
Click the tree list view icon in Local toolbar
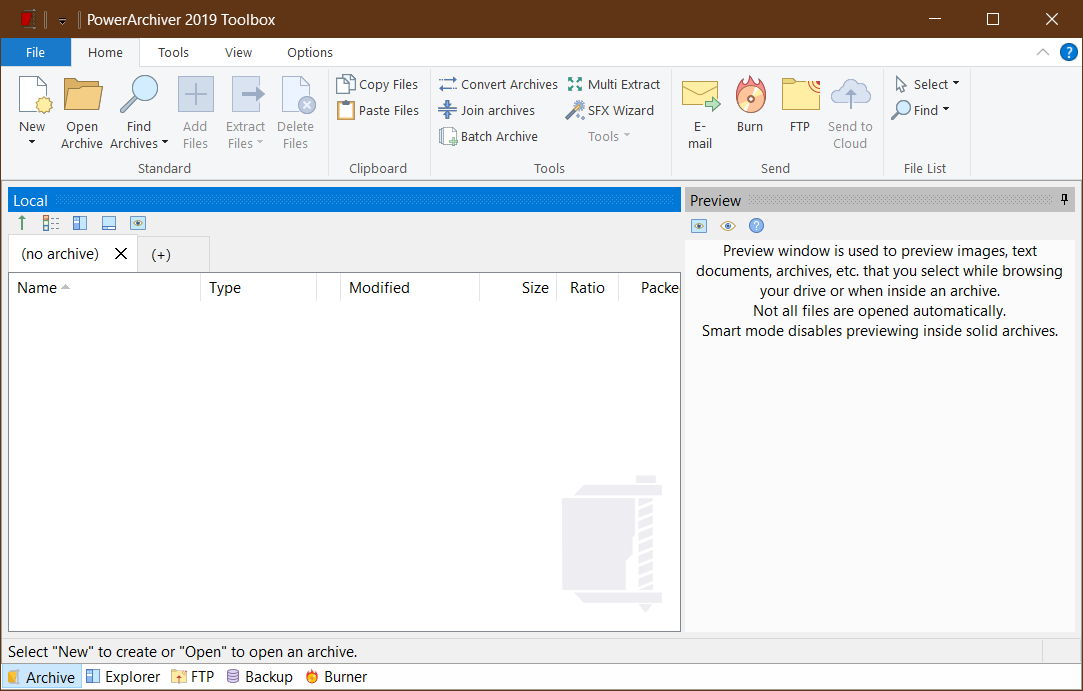[51, 223]
